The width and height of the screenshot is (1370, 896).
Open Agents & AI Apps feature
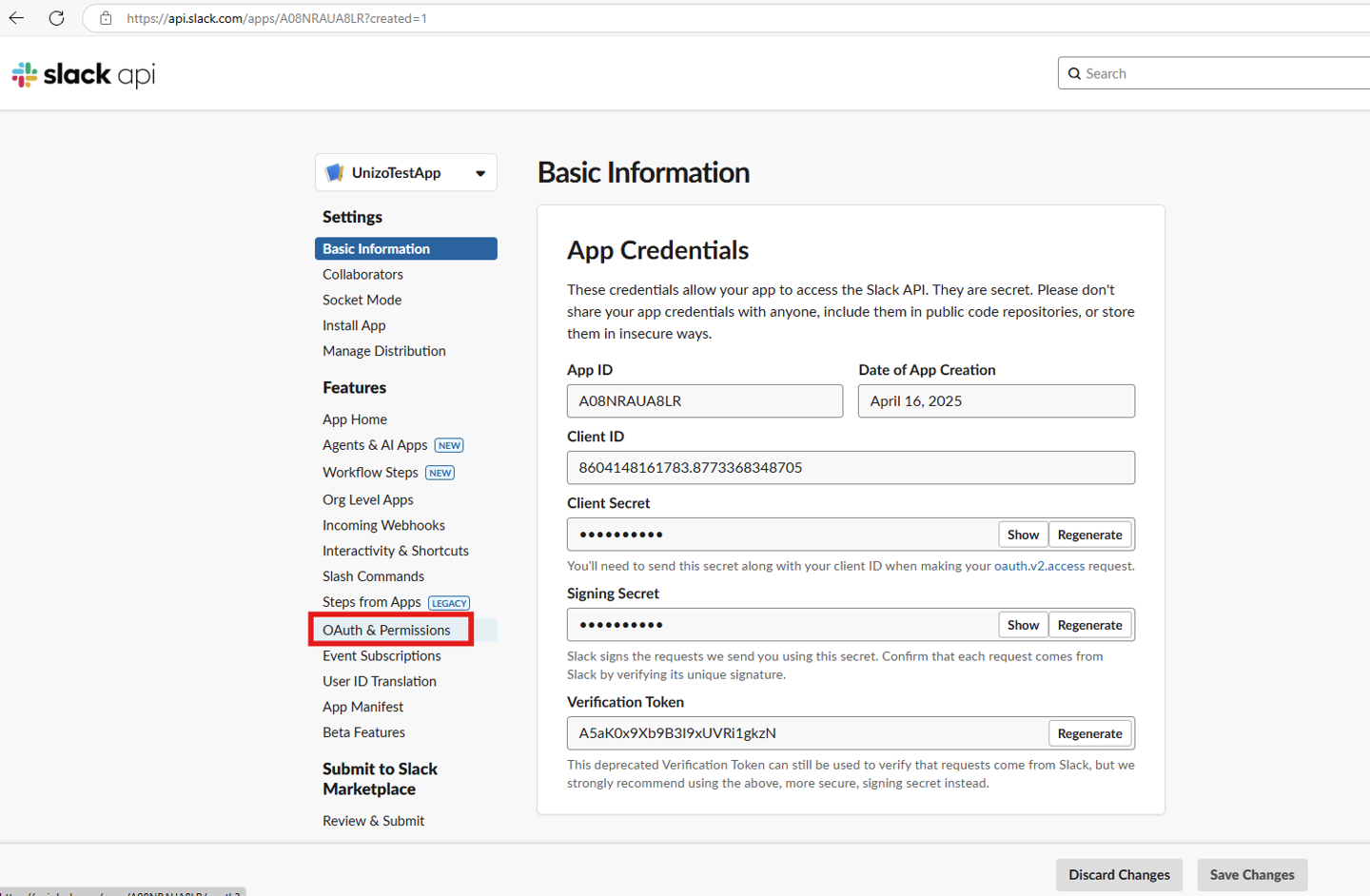click(x=375, y=445)
